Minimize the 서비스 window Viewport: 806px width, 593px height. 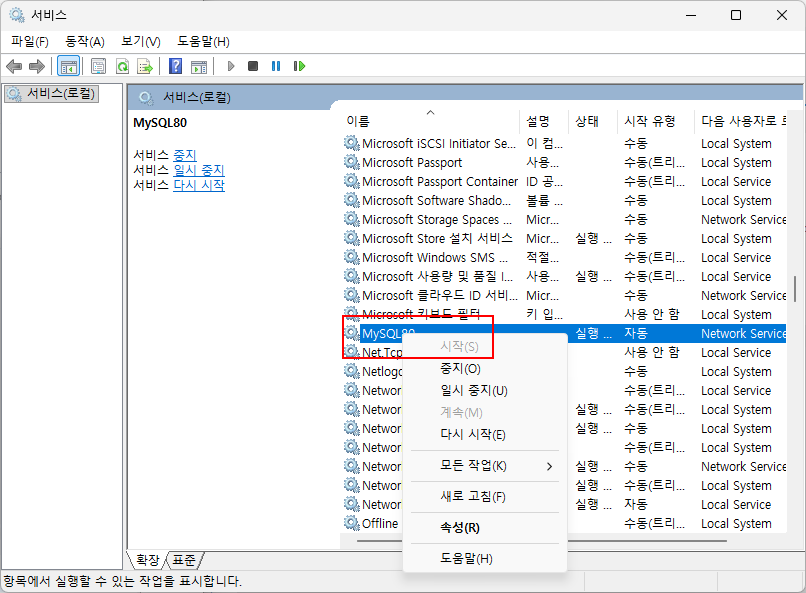click(x=691, y=15)
